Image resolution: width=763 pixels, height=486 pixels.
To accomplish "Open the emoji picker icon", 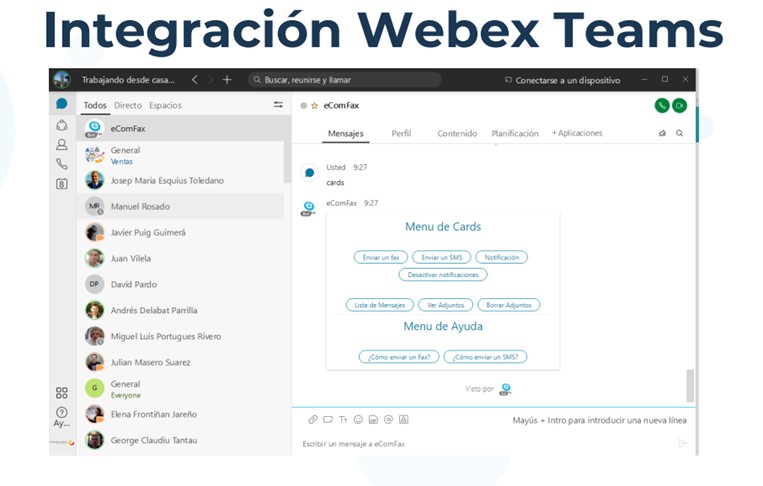I will click(x=358, y=419).
